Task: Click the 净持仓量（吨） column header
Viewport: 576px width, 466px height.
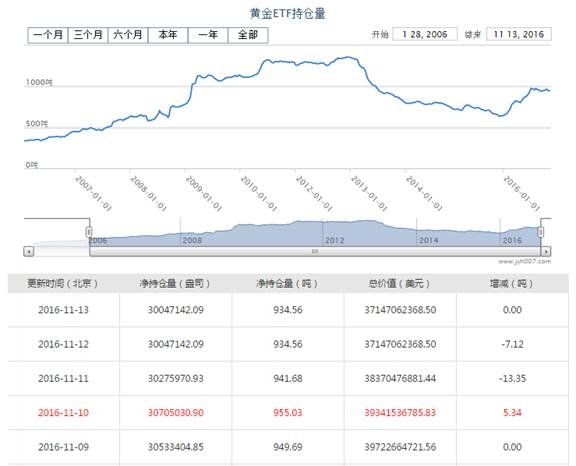Action: pyautogui.click(x=287, y=283)
